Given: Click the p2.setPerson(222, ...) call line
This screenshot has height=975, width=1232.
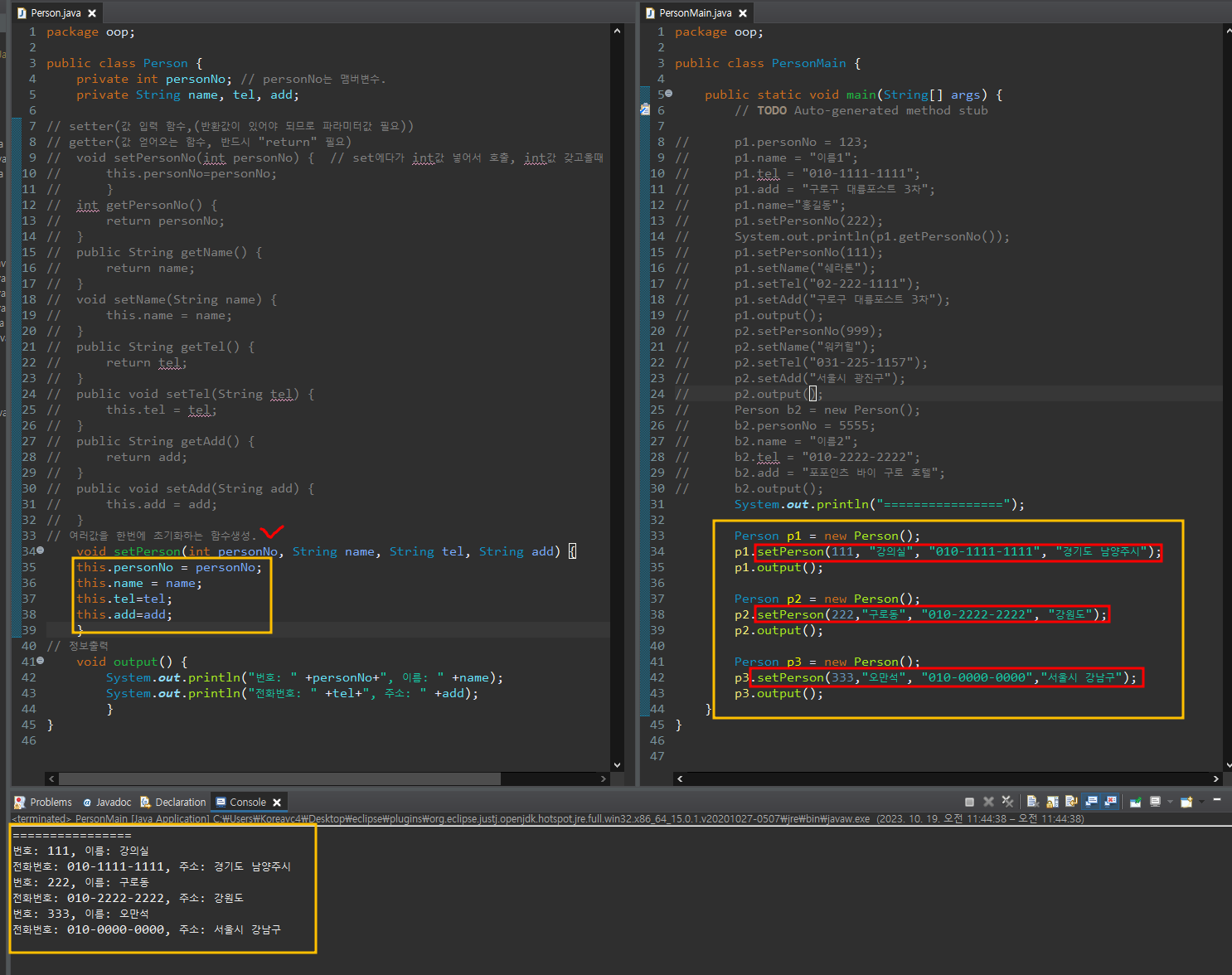Looking at the screenshot, I should (x=921, y=614).
